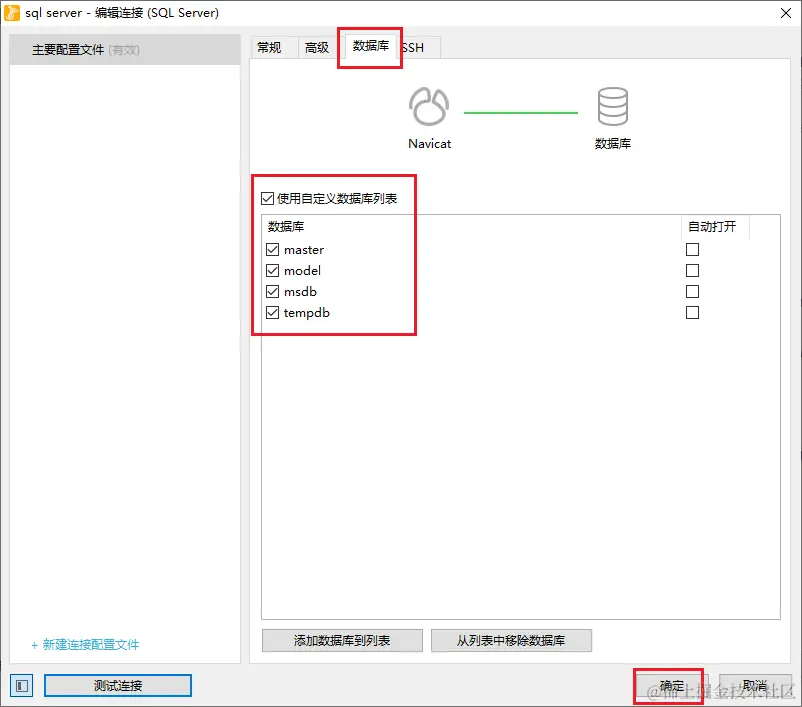The width and height of the screenshot is (802, 707).
Task: Click 从列表中移除数据库 button
Action: [x=511, y=640]
